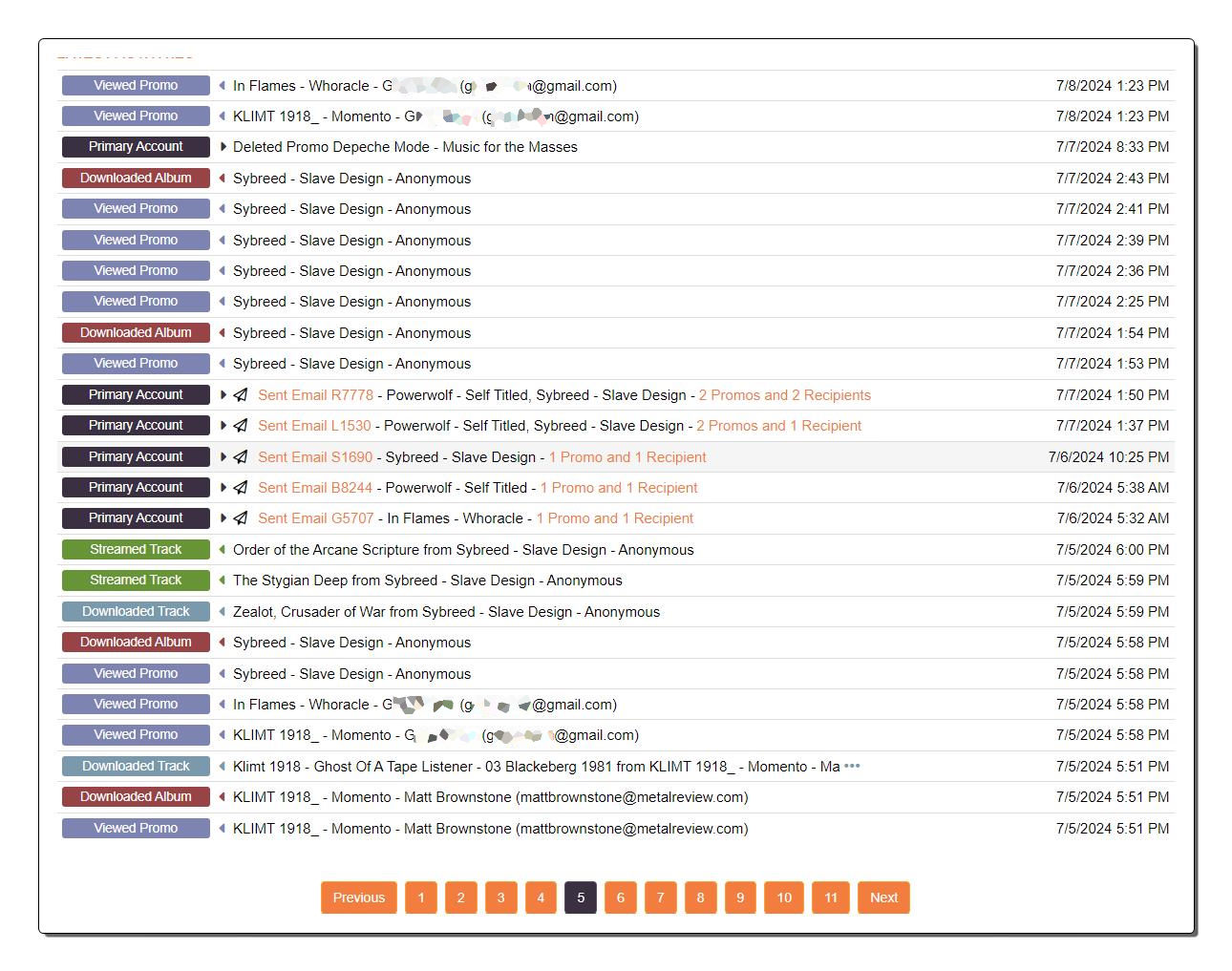
Task: Click paper plane icon beside Sent Email G5707
Action: (x=241, y=518)
